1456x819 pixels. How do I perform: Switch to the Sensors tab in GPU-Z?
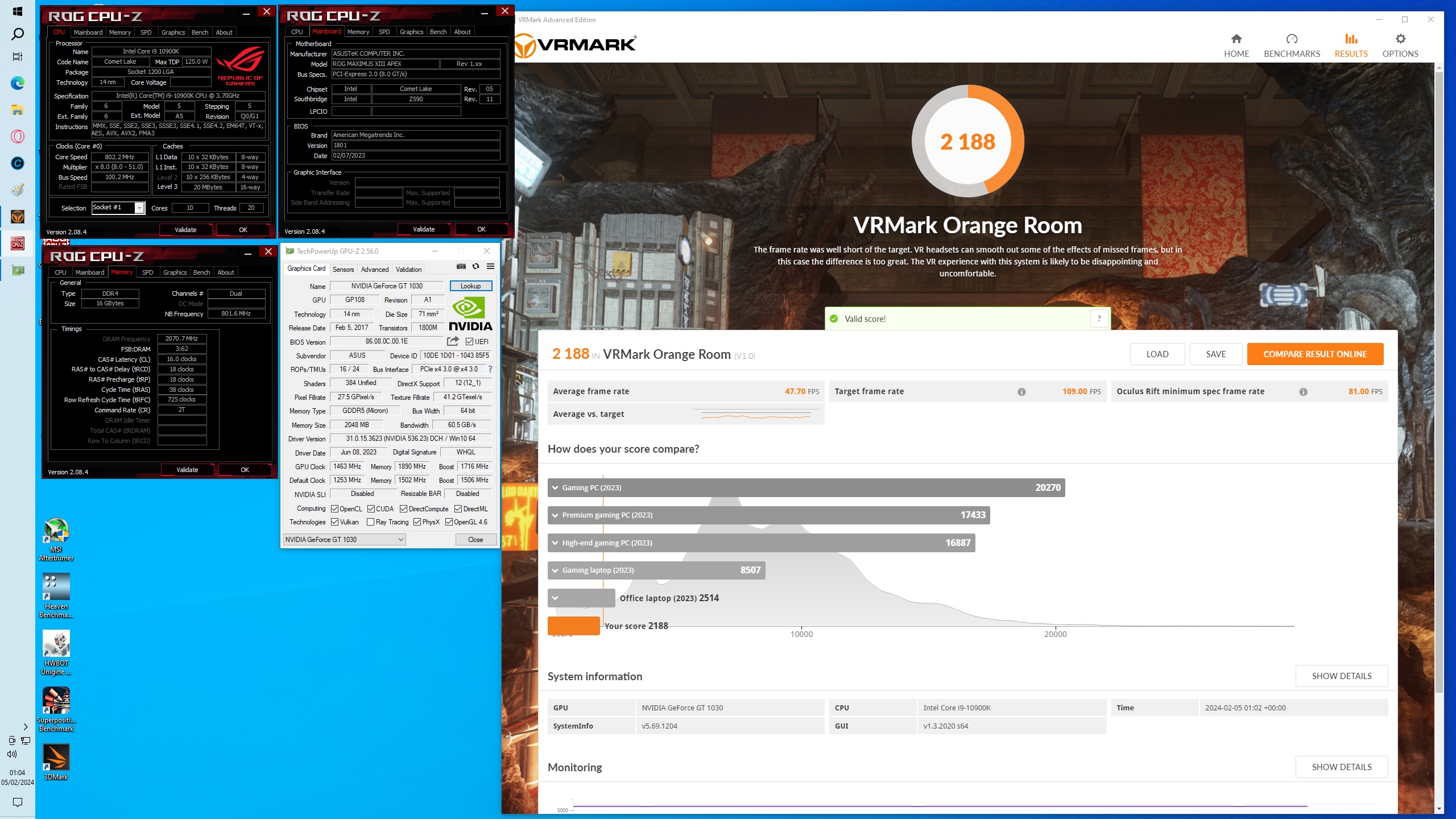pos(343,270)
